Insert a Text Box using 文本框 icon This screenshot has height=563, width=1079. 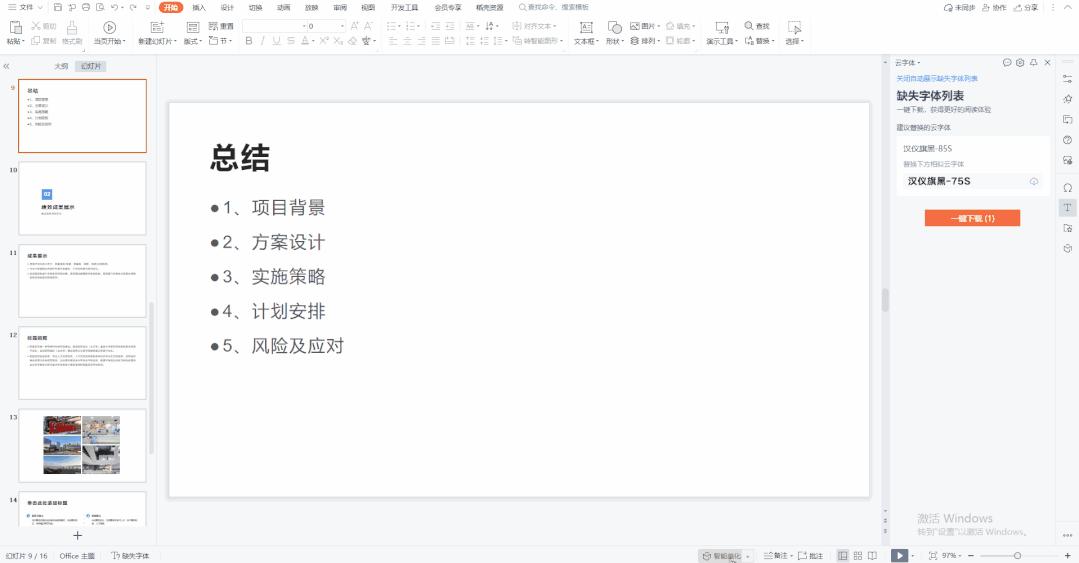(x=586, y=28)
